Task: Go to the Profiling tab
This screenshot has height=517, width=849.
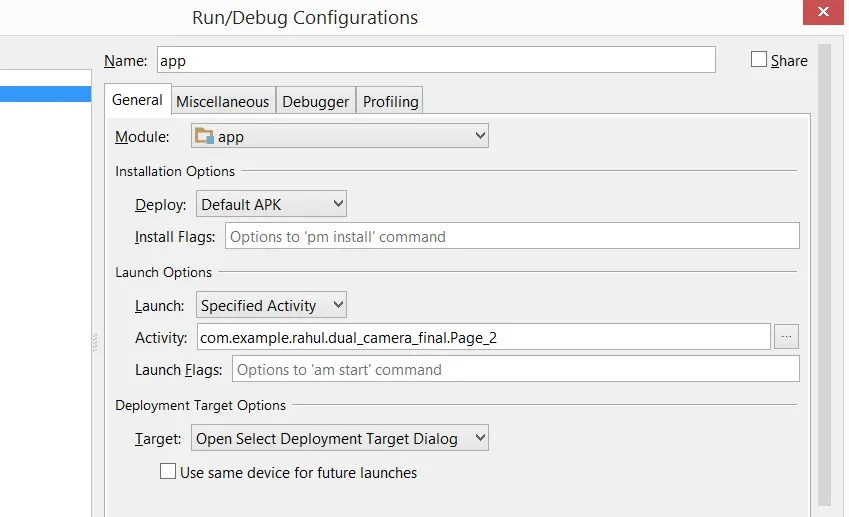Action: 390,101
